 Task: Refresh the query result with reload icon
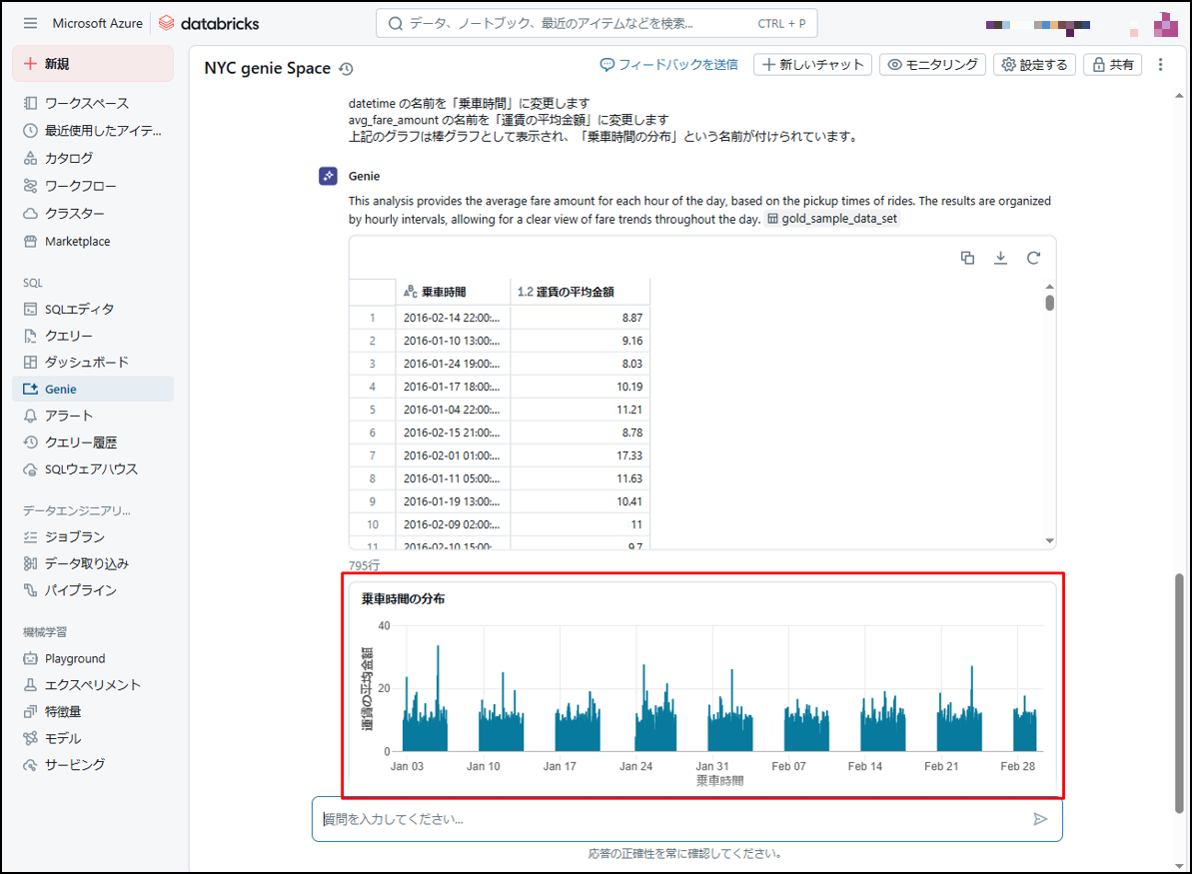coord(1033,258)
